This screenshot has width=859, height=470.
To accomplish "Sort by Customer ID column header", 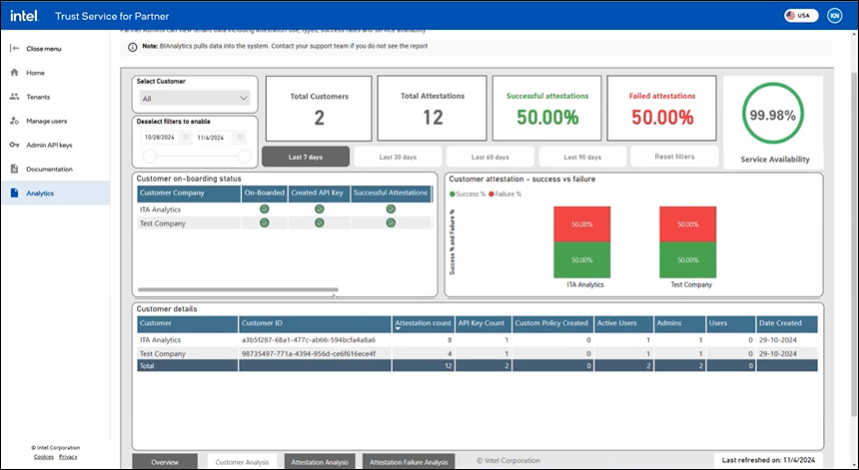I will pyautogui.click(x=315, y=324).
